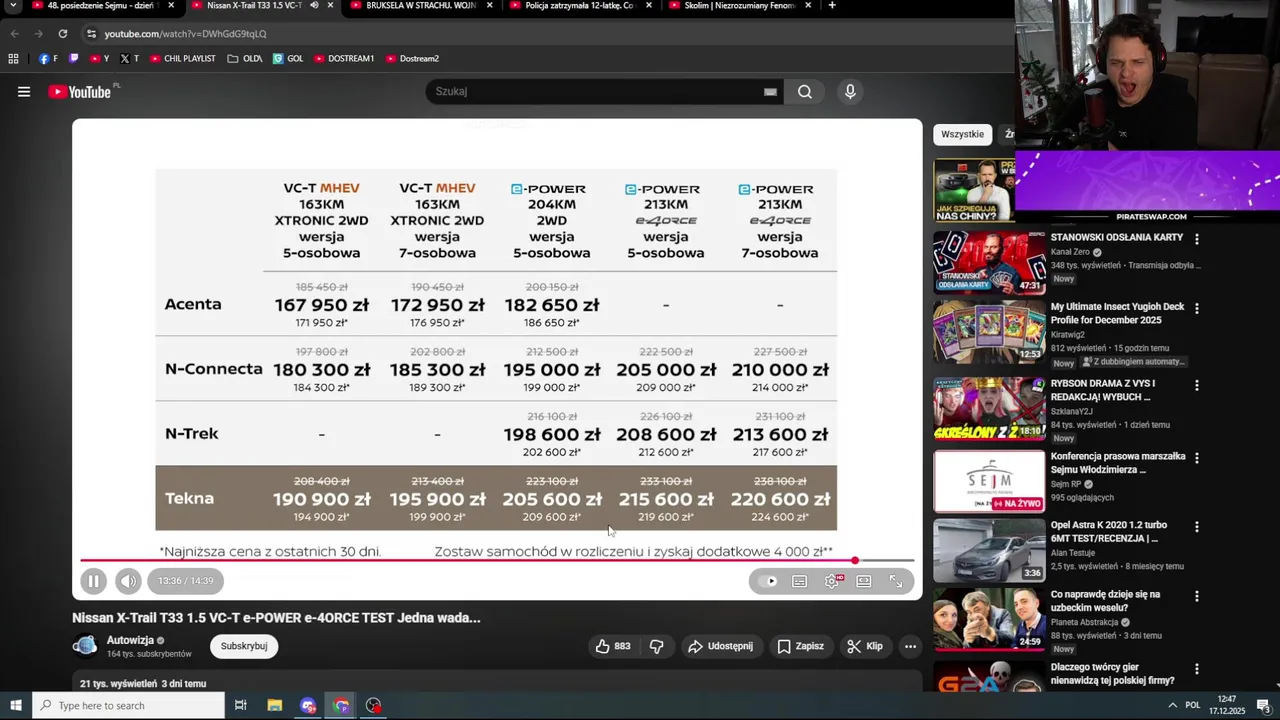
Task: Open the player settings gear
Action: (x=832, y=581)
